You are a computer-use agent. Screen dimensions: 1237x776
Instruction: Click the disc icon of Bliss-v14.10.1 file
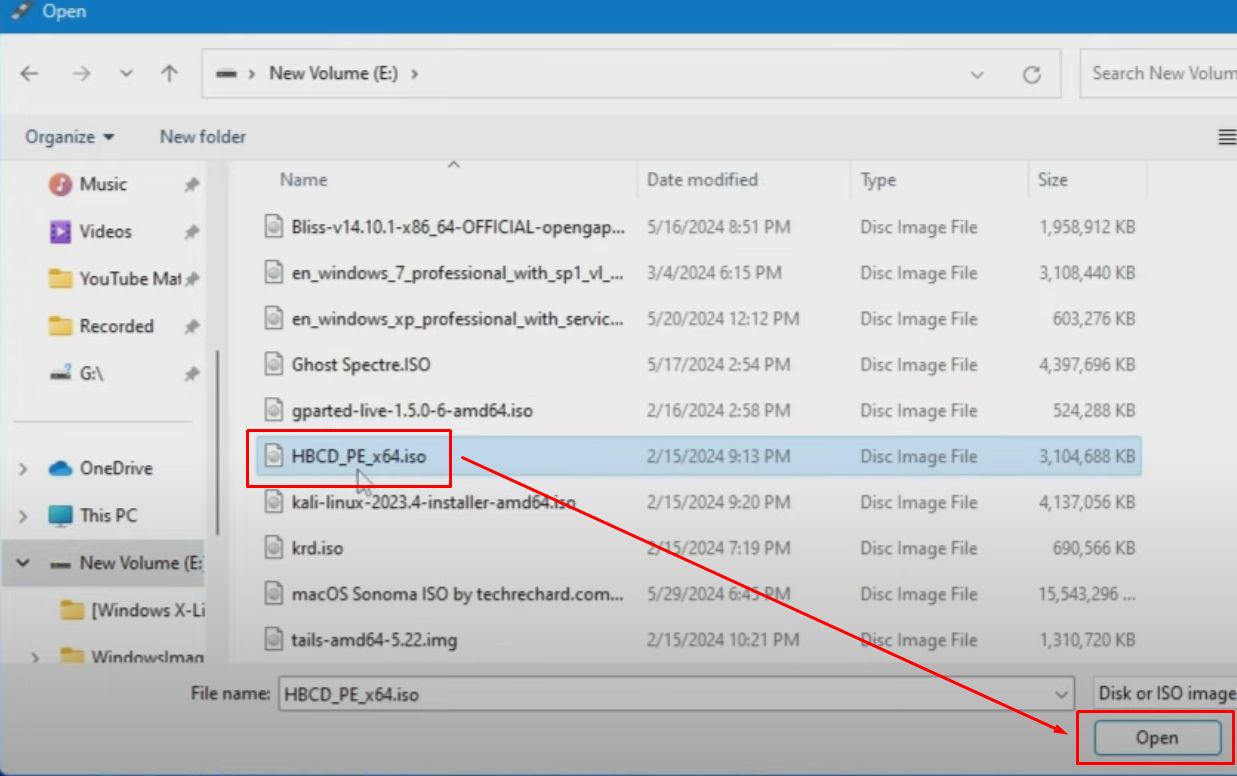pos(274,226)
